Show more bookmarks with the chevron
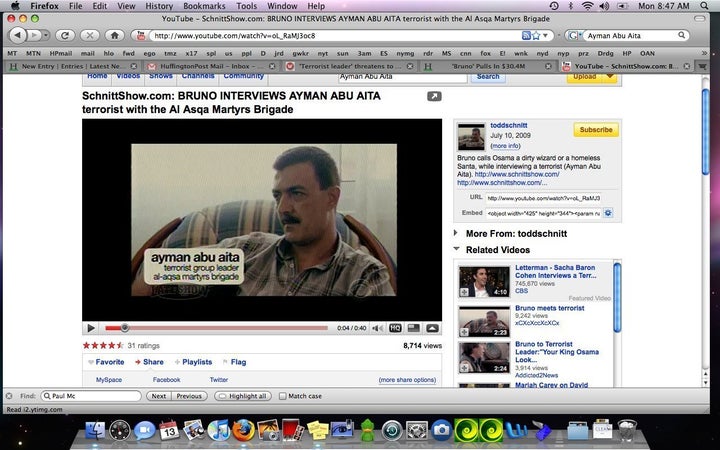 [x=704, y=53]
